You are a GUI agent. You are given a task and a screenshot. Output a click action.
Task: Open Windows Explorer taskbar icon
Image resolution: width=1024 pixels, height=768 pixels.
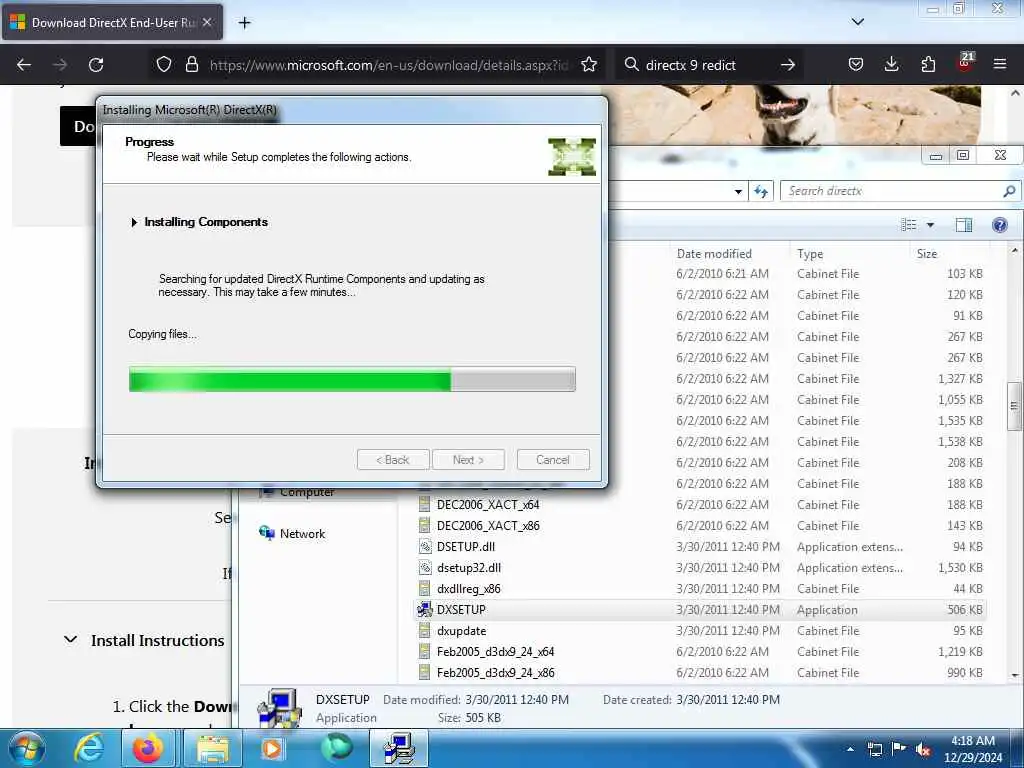[x=213, y=748]
